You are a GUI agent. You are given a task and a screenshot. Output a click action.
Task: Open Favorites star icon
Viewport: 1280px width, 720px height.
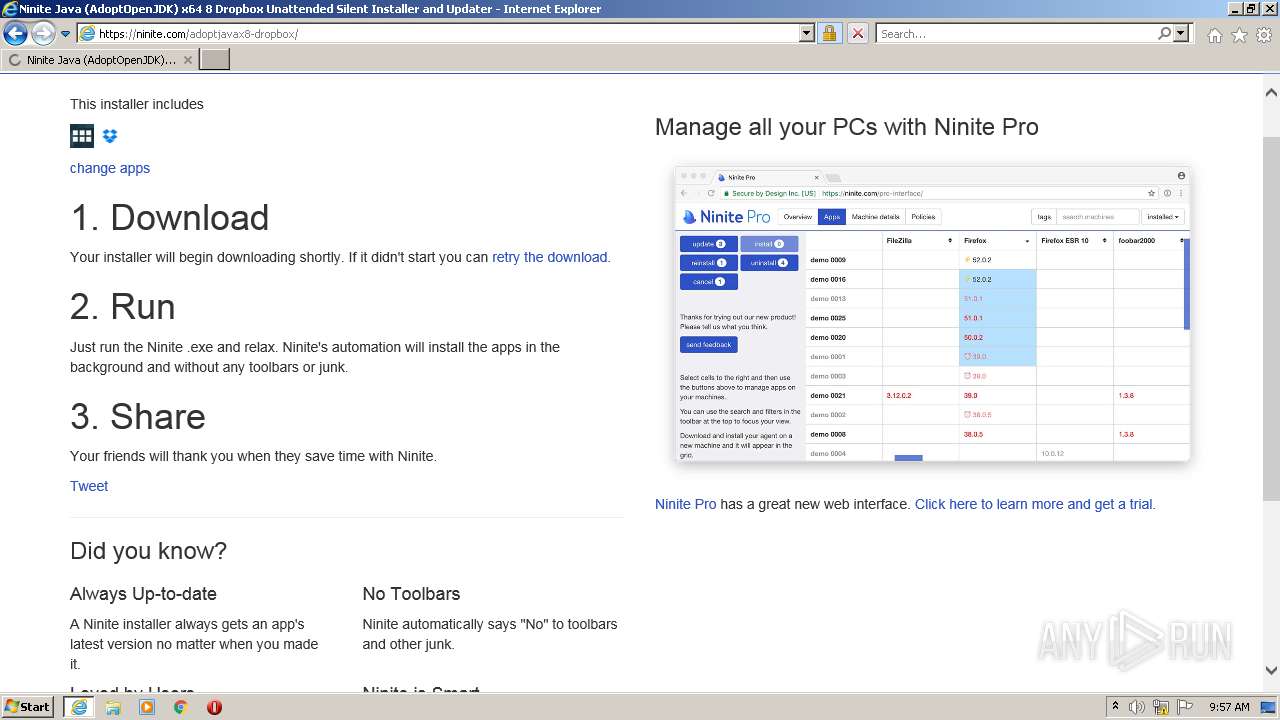1239,35
